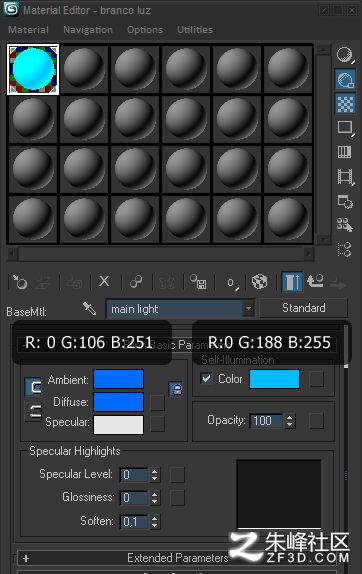Click the Sample Type sphere icon
Image resolution: width=362 pixels, height=574 pixels.
pos(345,56)
